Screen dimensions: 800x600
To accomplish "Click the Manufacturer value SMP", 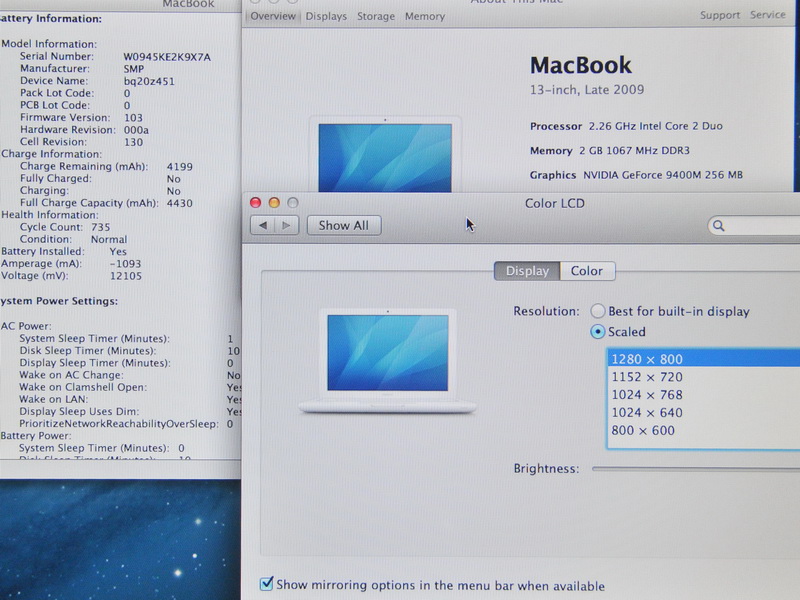I will (134, 69).
